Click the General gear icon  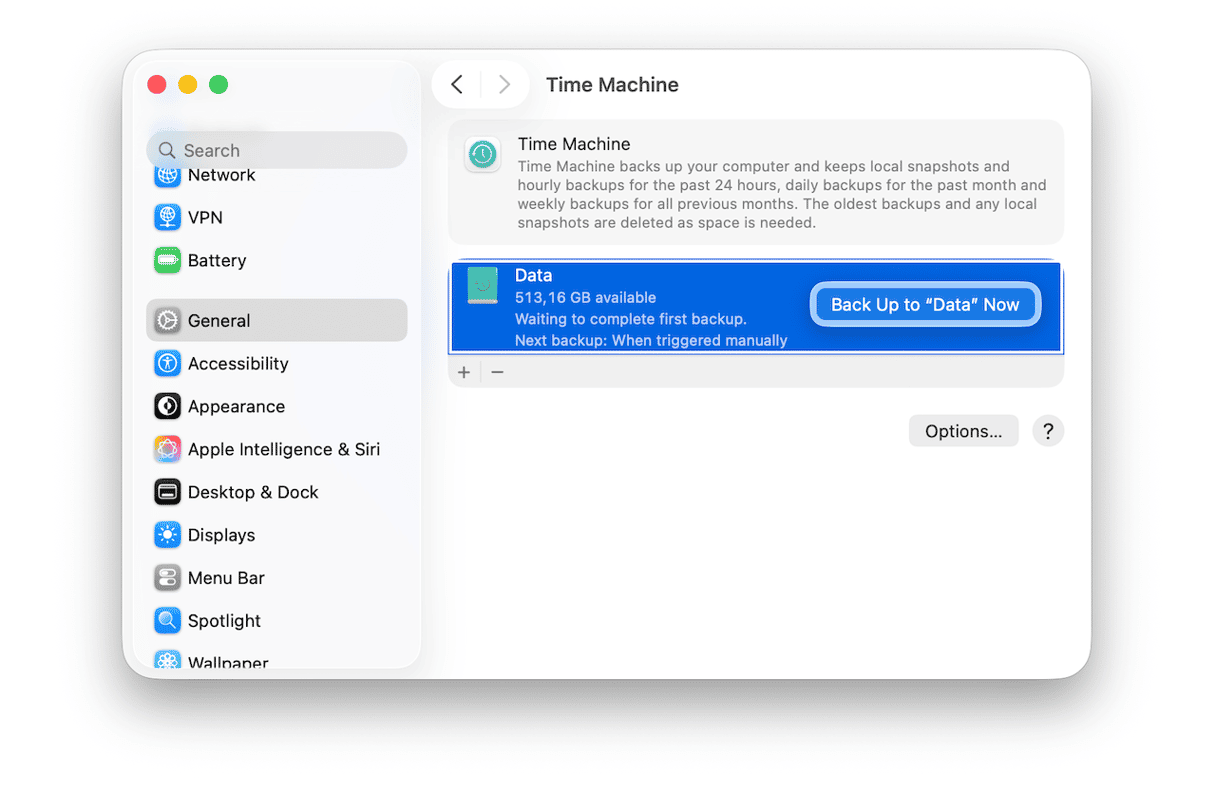pos(167,321)
